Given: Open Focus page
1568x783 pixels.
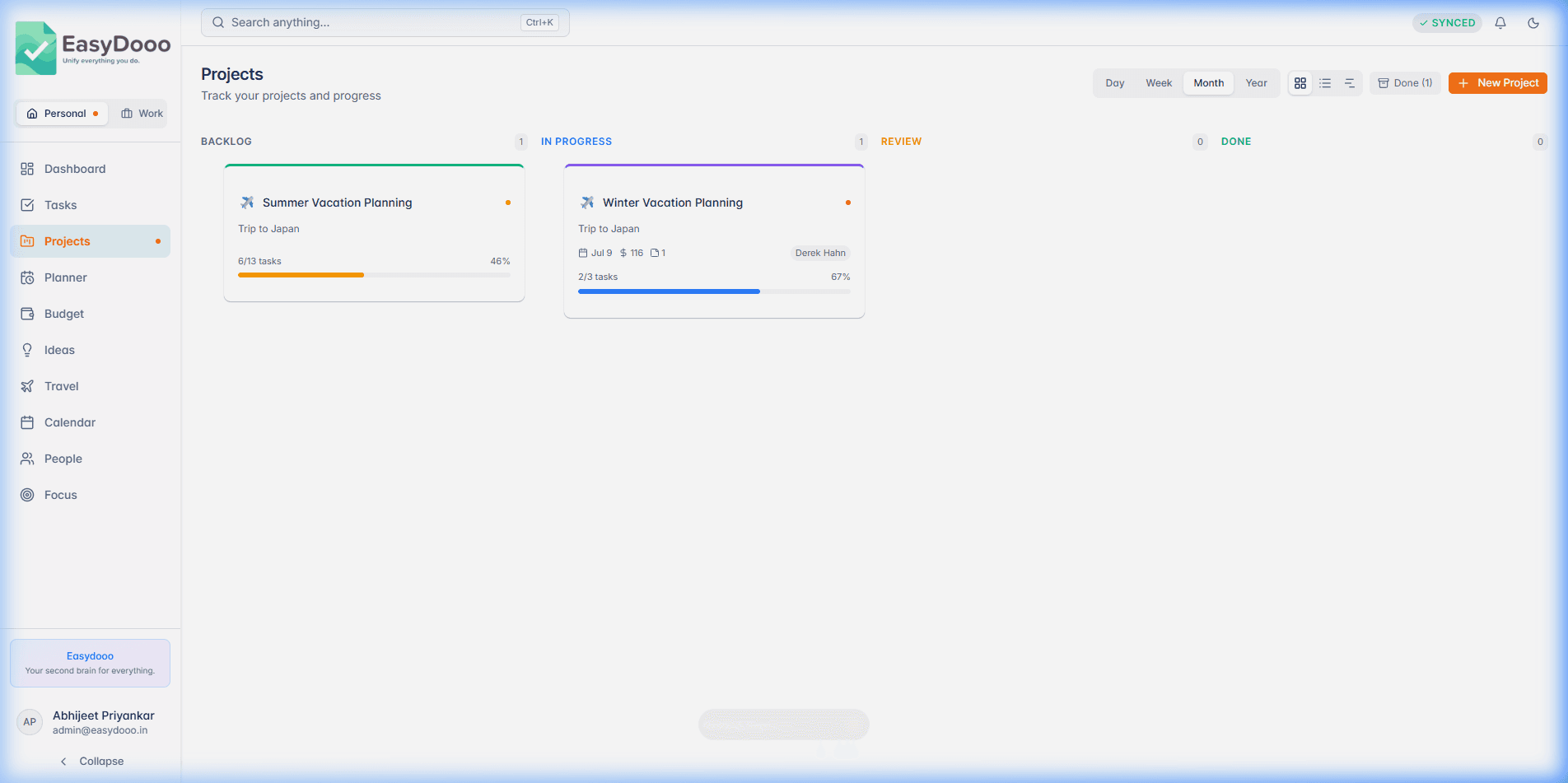Looking at the screenshot, I should pyautogui.click(x=90, y=495).
